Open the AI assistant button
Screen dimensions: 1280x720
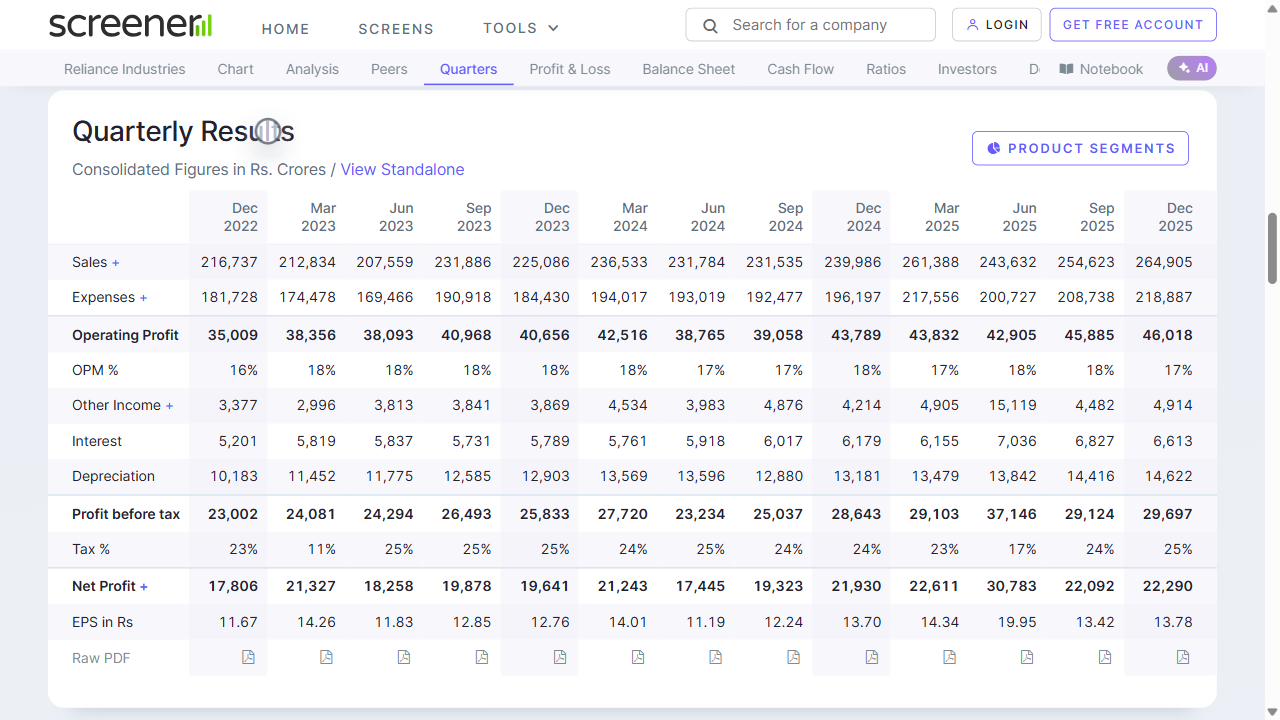(x=1192, y=68)
